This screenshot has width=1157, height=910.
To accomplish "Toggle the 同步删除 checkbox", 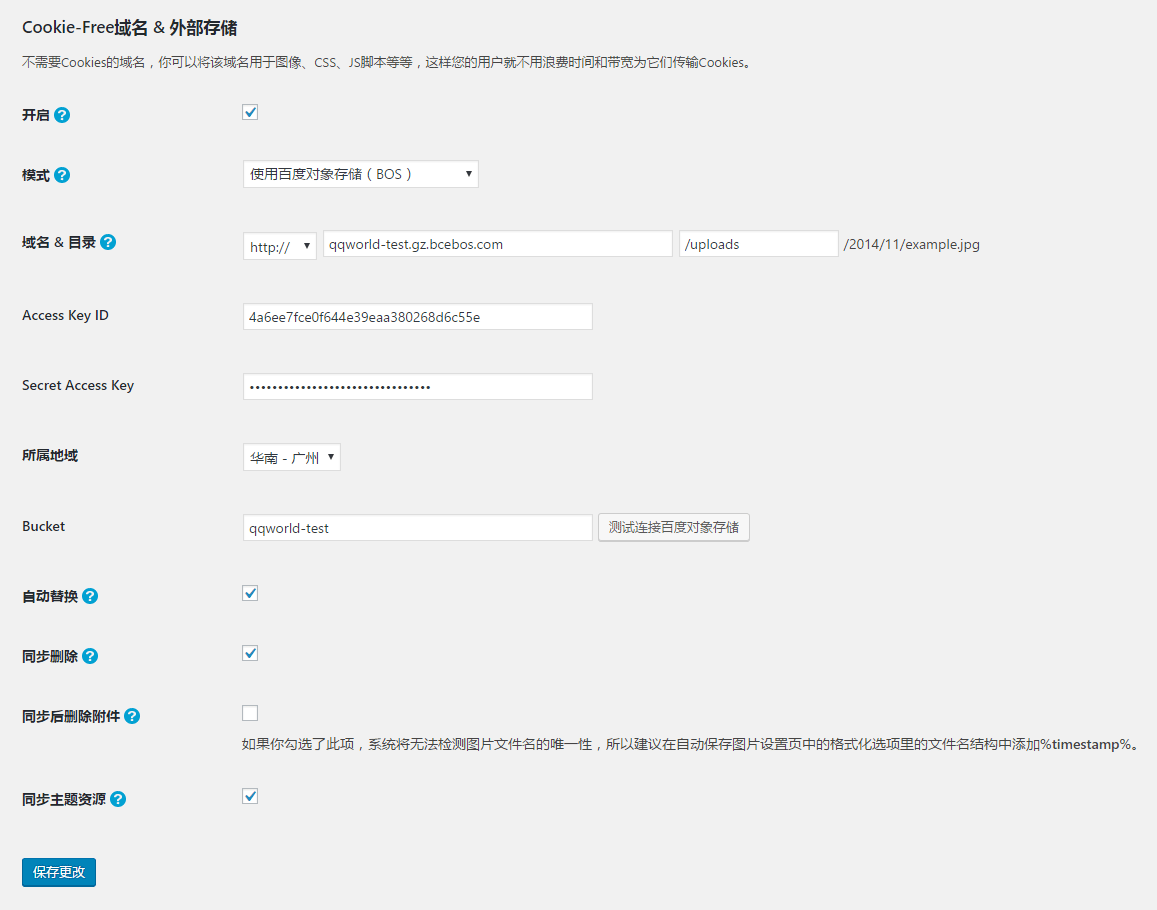I will pos(250,653).
